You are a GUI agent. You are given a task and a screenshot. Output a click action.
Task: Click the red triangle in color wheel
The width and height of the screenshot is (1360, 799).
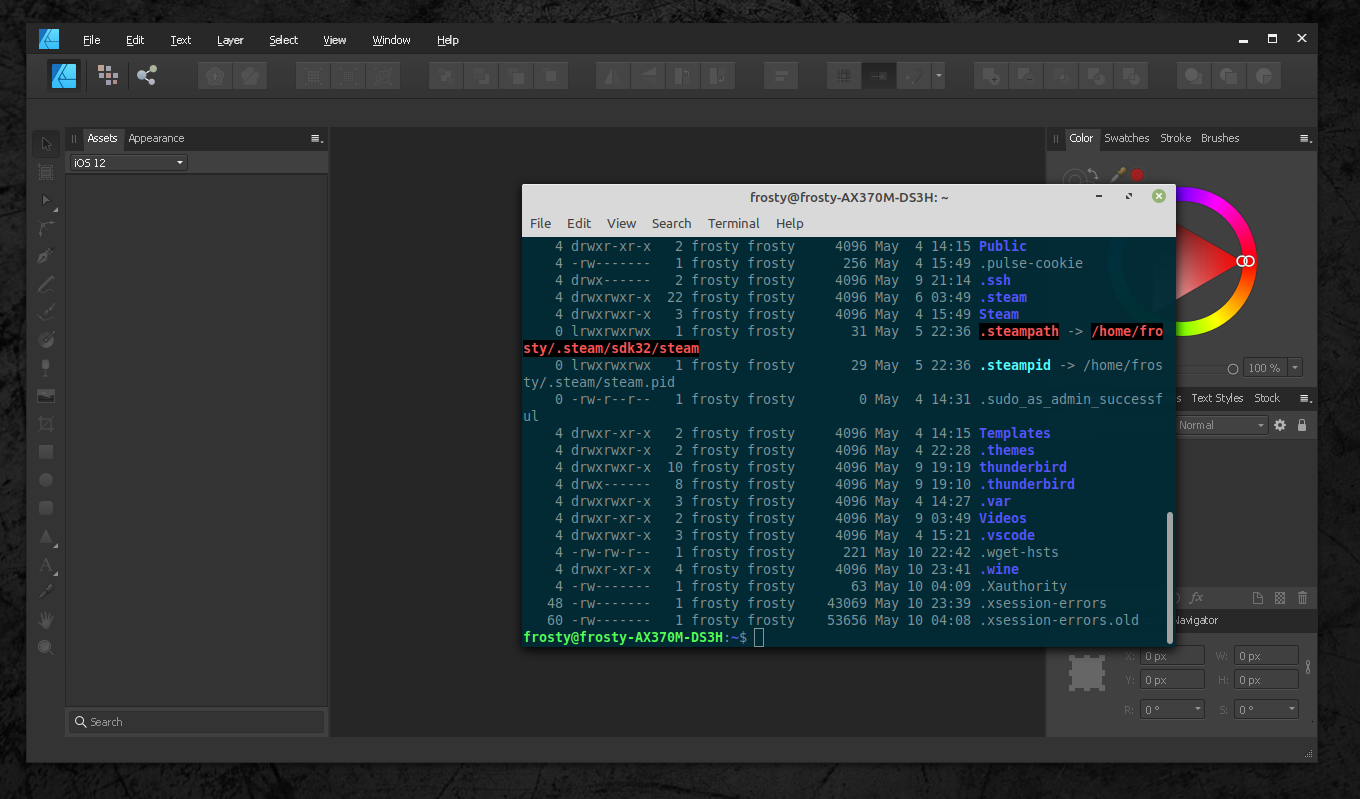1205,262
